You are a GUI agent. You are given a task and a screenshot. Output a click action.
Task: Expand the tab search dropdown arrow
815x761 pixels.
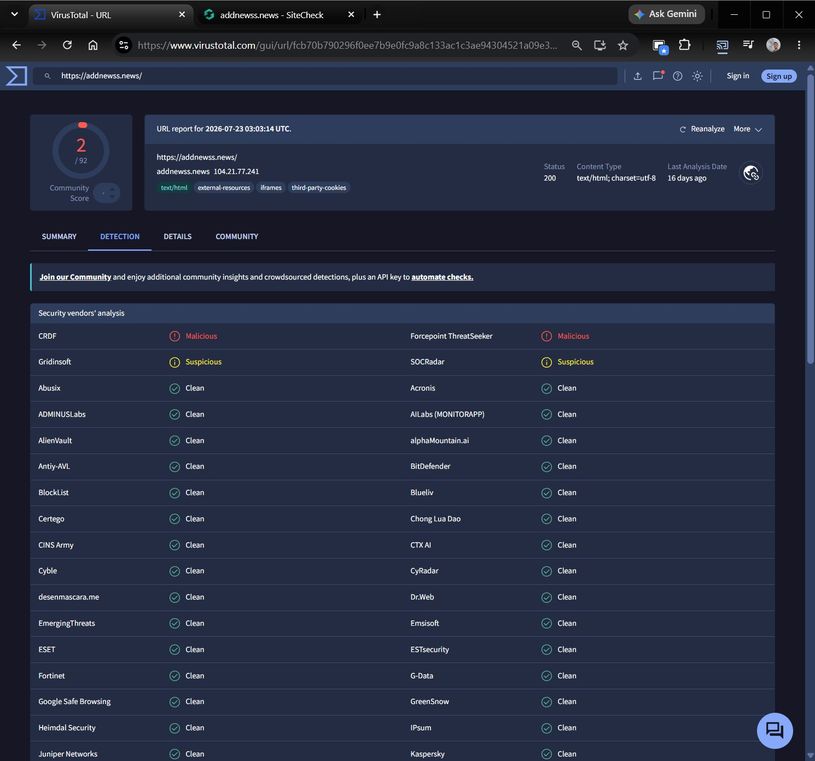tap(15, 15)
